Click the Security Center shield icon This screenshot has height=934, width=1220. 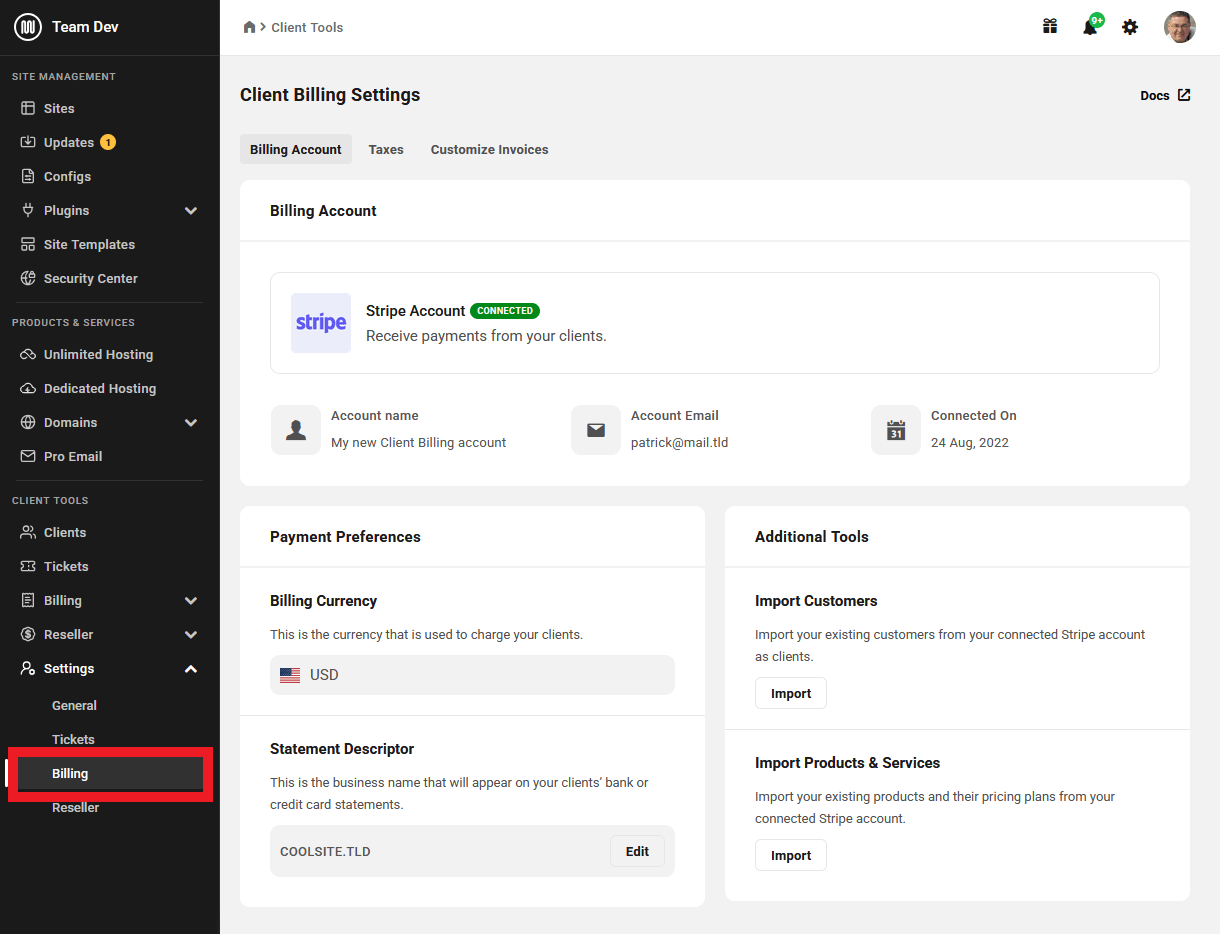pos(28,278)
